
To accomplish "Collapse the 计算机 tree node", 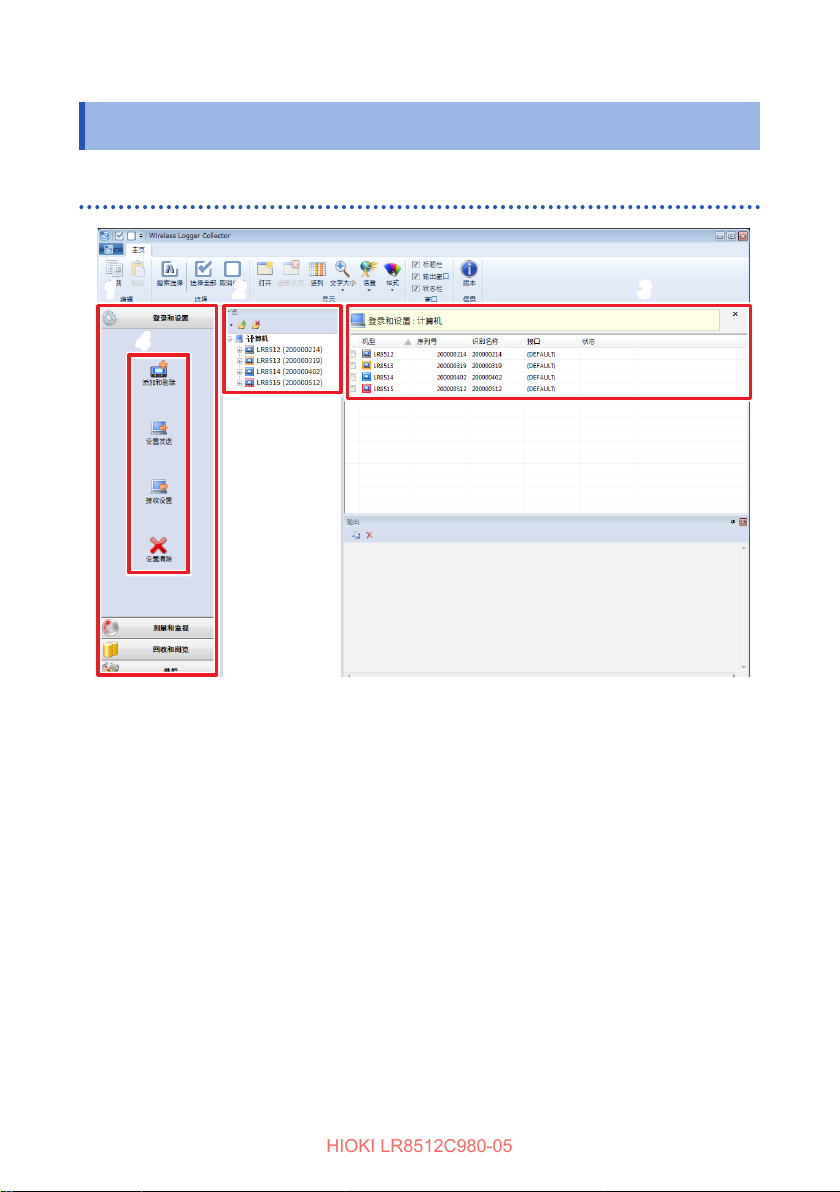I will click(x=230, y=339).
